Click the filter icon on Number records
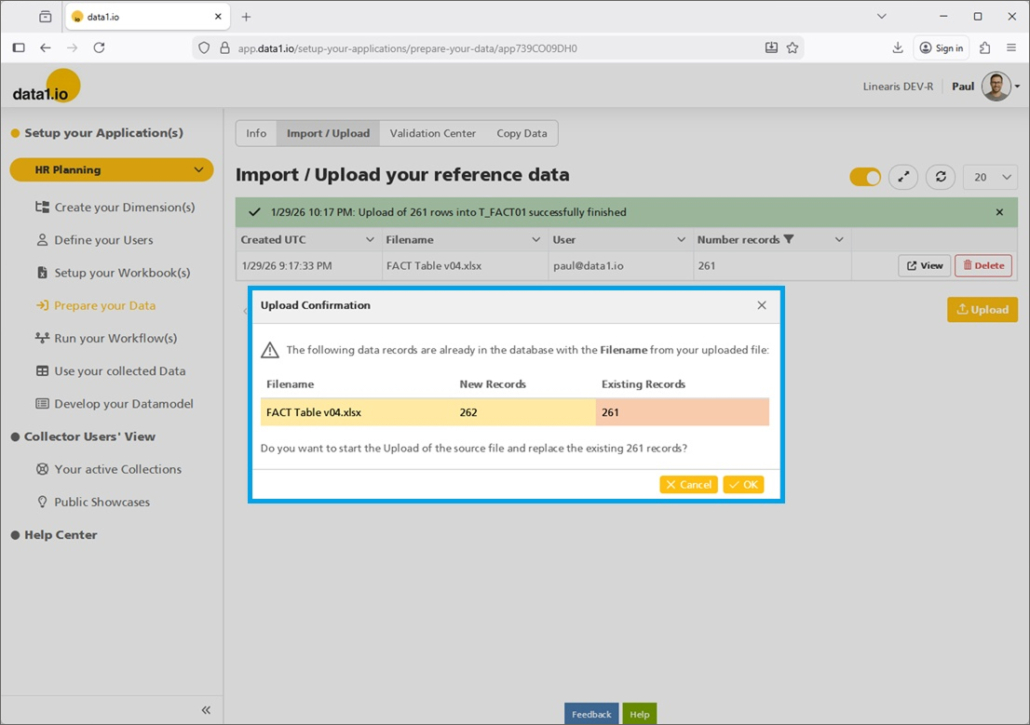 (x=789, y=240)
